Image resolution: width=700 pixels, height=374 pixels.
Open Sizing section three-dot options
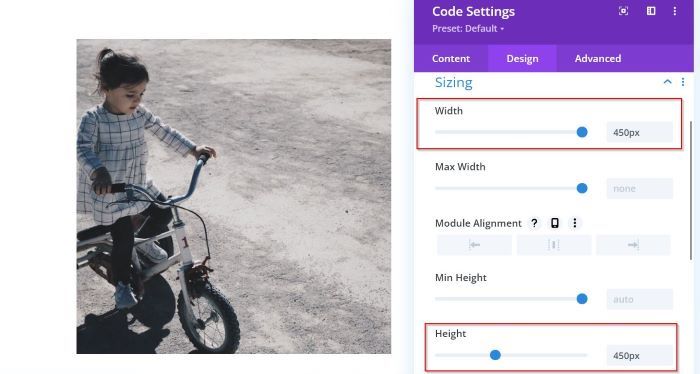pyautogui.click(x=683, y=82)
